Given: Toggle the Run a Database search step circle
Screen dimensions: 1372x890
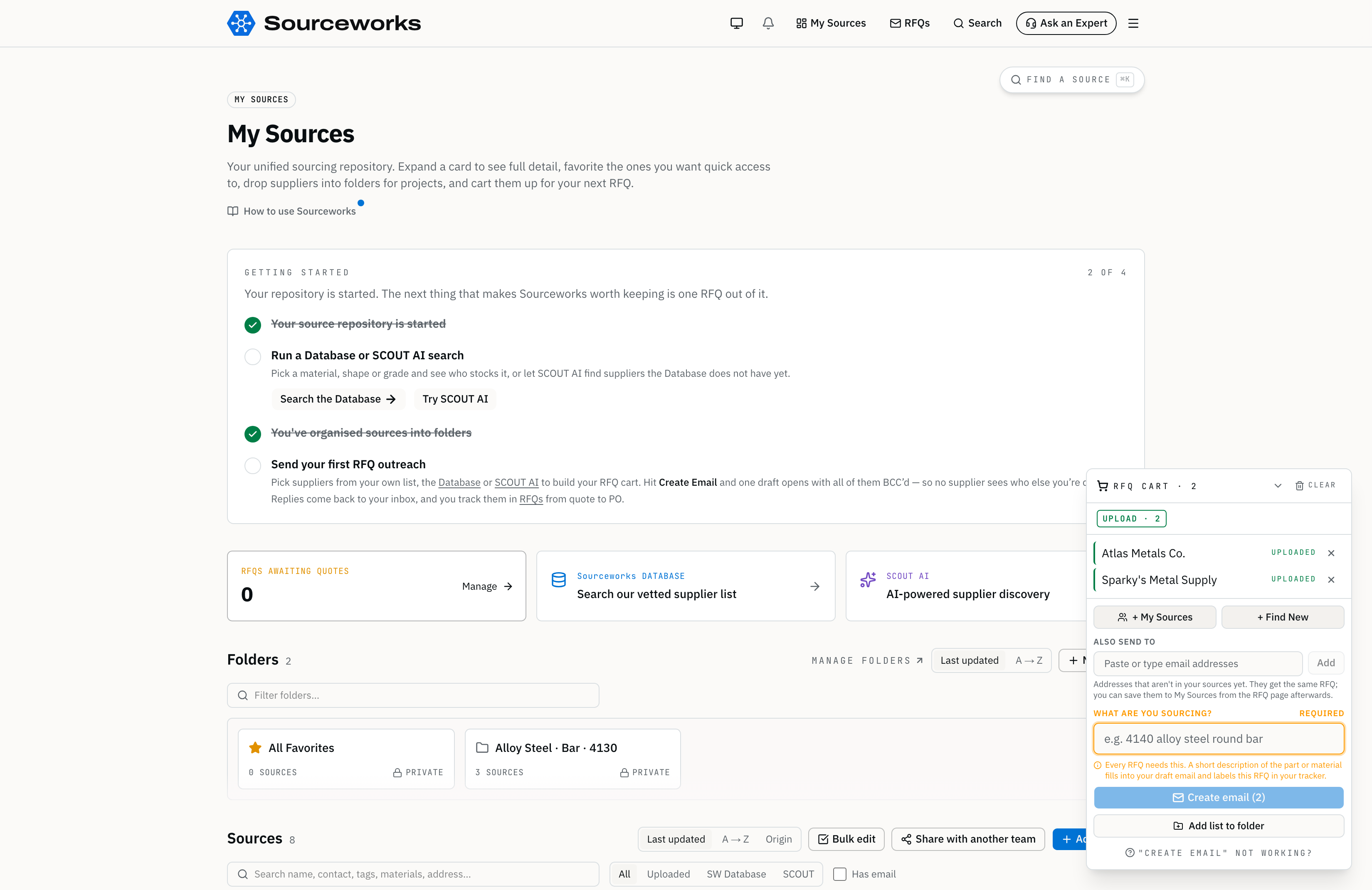Looking at the screenshot, I should [252, 356].
